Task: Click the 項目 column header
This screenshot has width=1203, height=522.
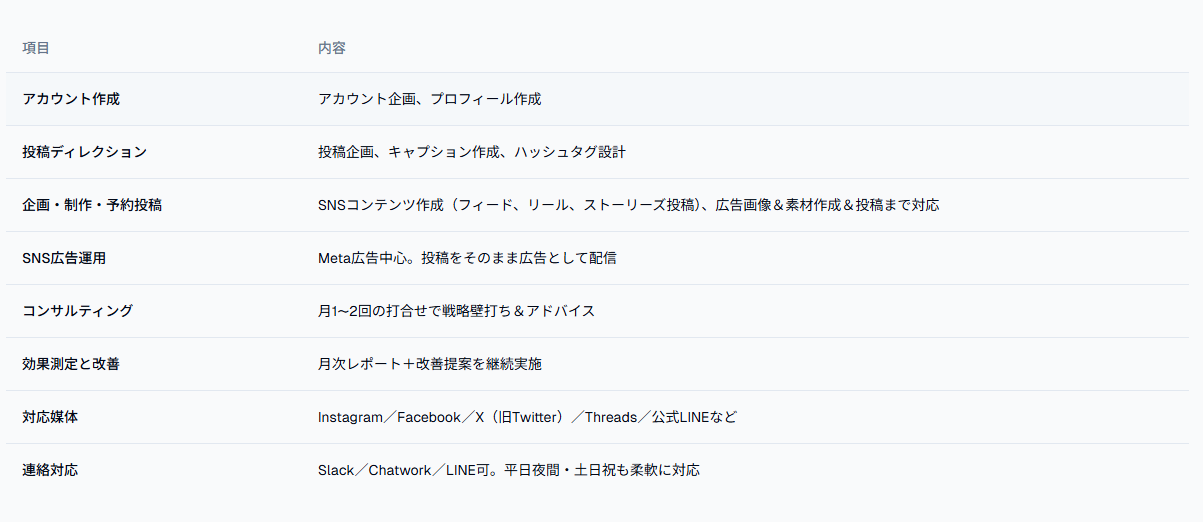Action: click(36, 47)
